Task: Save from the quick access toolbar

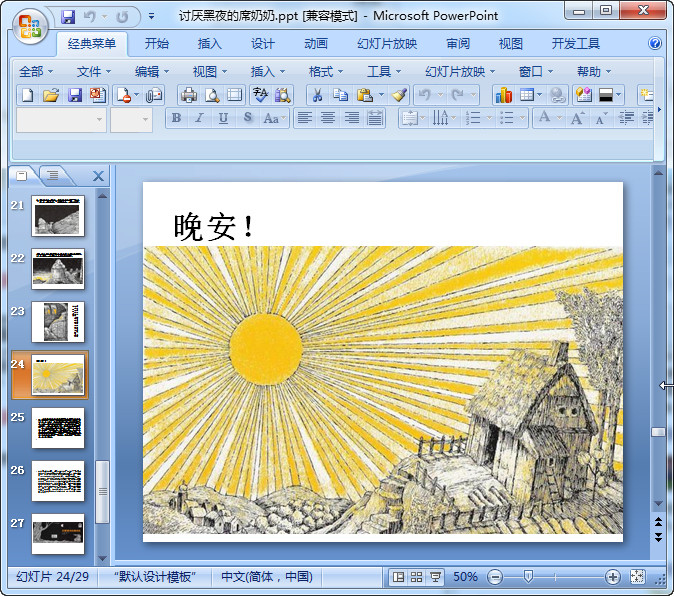Action: point(68,17)
